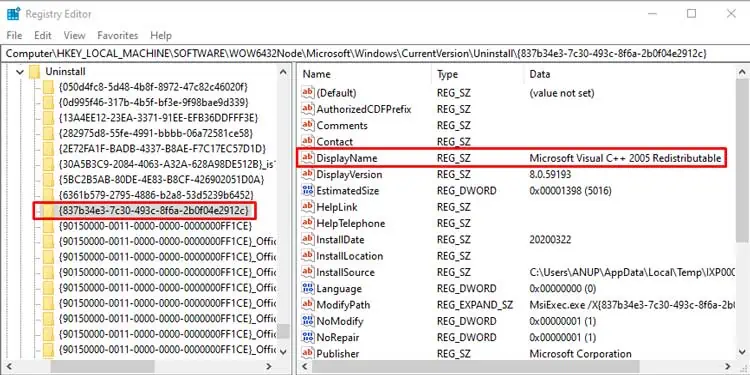Viewport: 750px width, 375px height.
Task: Select key {837b34e3-7c30-493c-8f6a-2b0f04e2912c}
Action: (153, 210)
